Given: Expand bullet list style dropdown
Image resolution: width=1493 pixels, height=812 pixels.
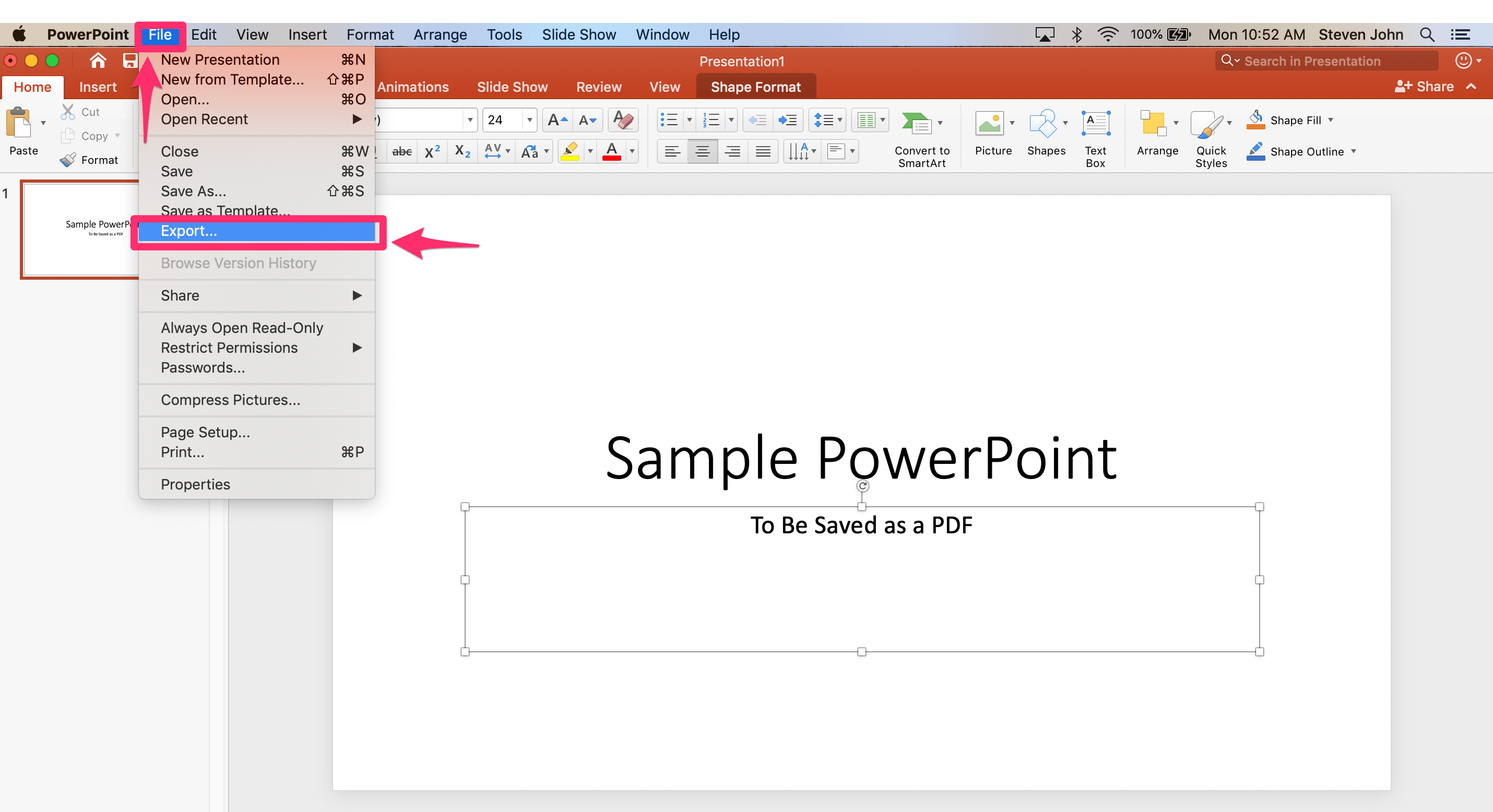Looking at the screenshot, I should (x=689, y=120).
